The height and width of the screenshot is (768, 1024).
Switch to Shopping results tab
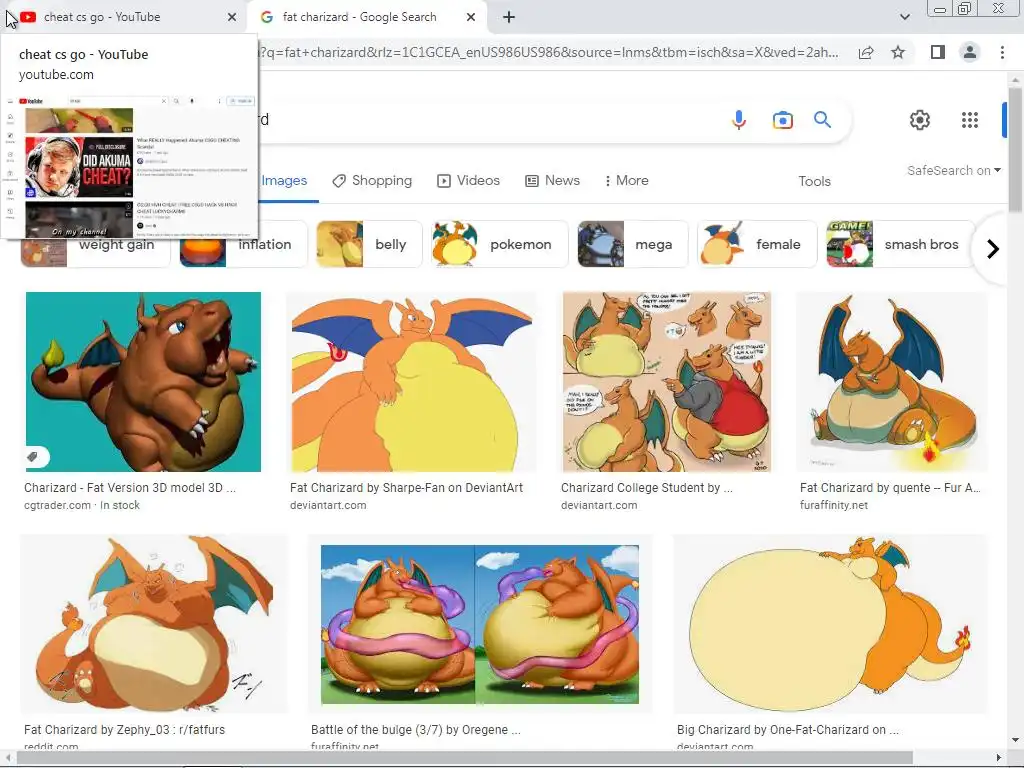[372, 181]
